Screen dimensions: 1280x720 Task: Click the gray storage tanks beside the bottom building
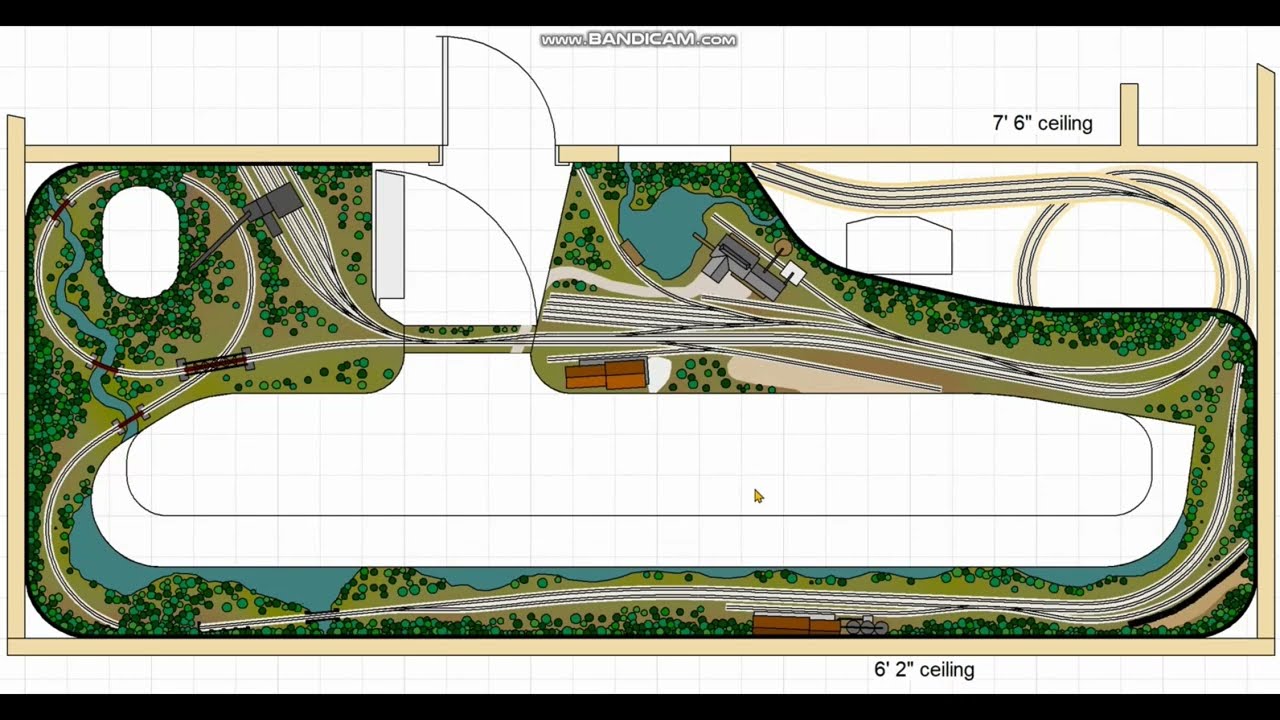867,627
